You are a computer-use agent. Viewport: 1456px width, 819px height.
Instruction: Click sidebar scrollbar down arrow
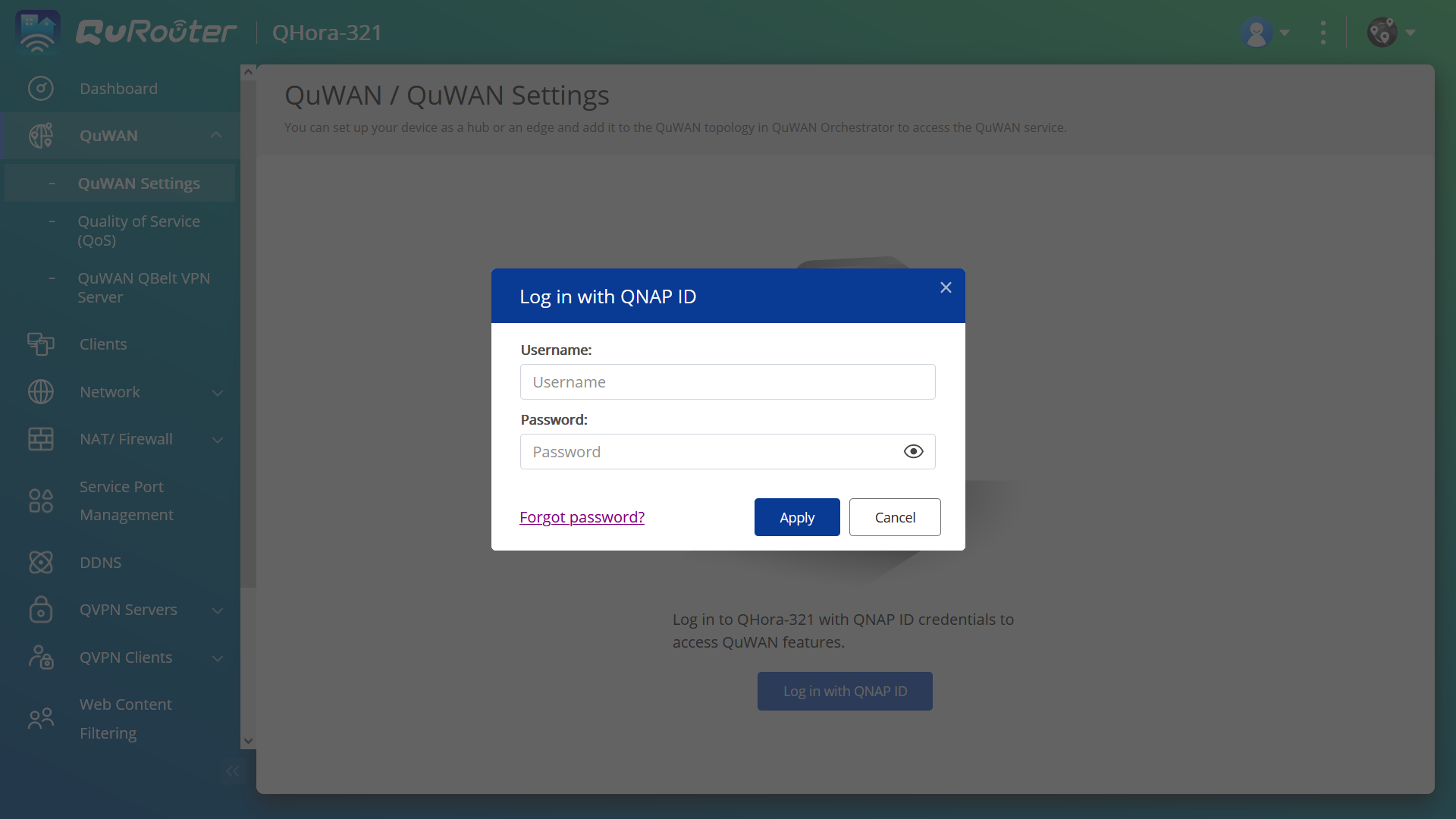[x=248, y=741]
